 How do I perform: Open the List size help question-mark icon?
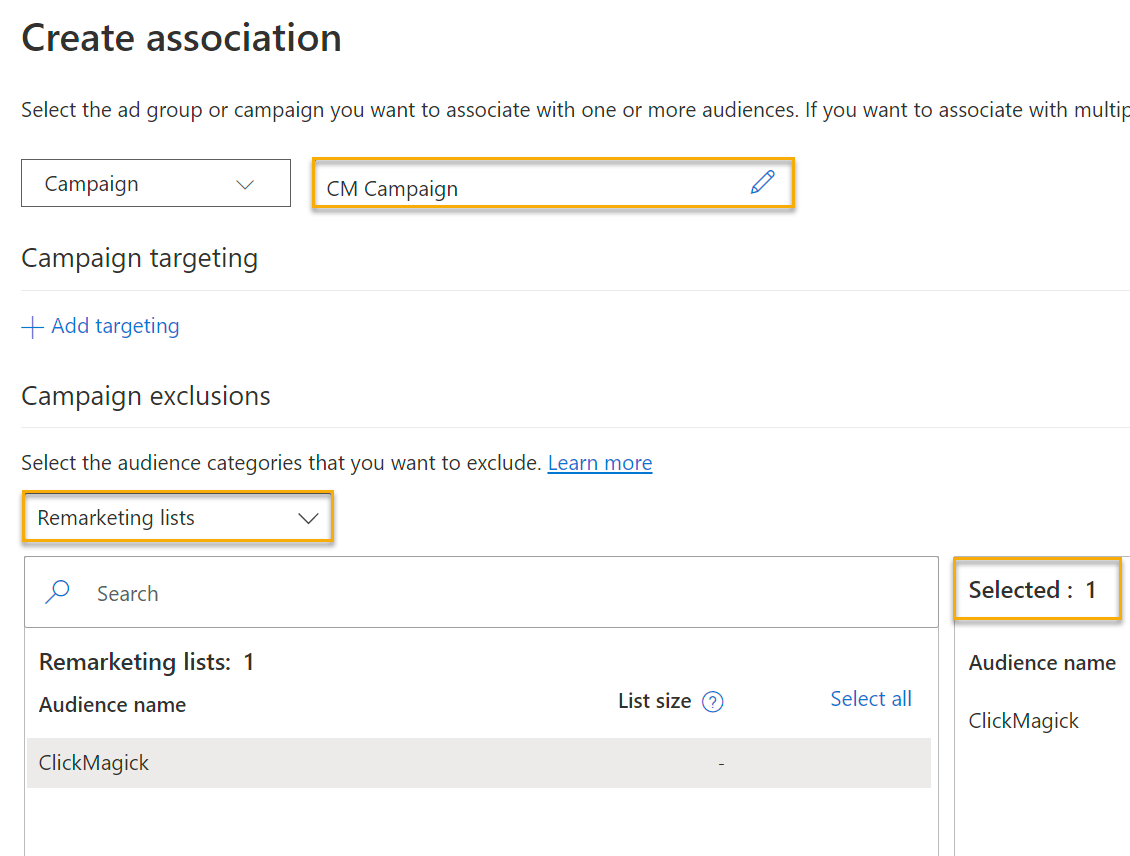coord(712,702)
